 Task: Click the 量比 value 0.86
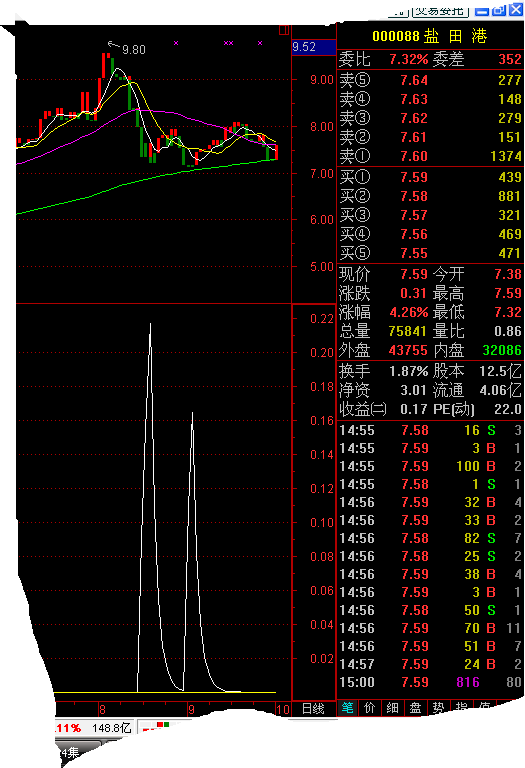508,332
